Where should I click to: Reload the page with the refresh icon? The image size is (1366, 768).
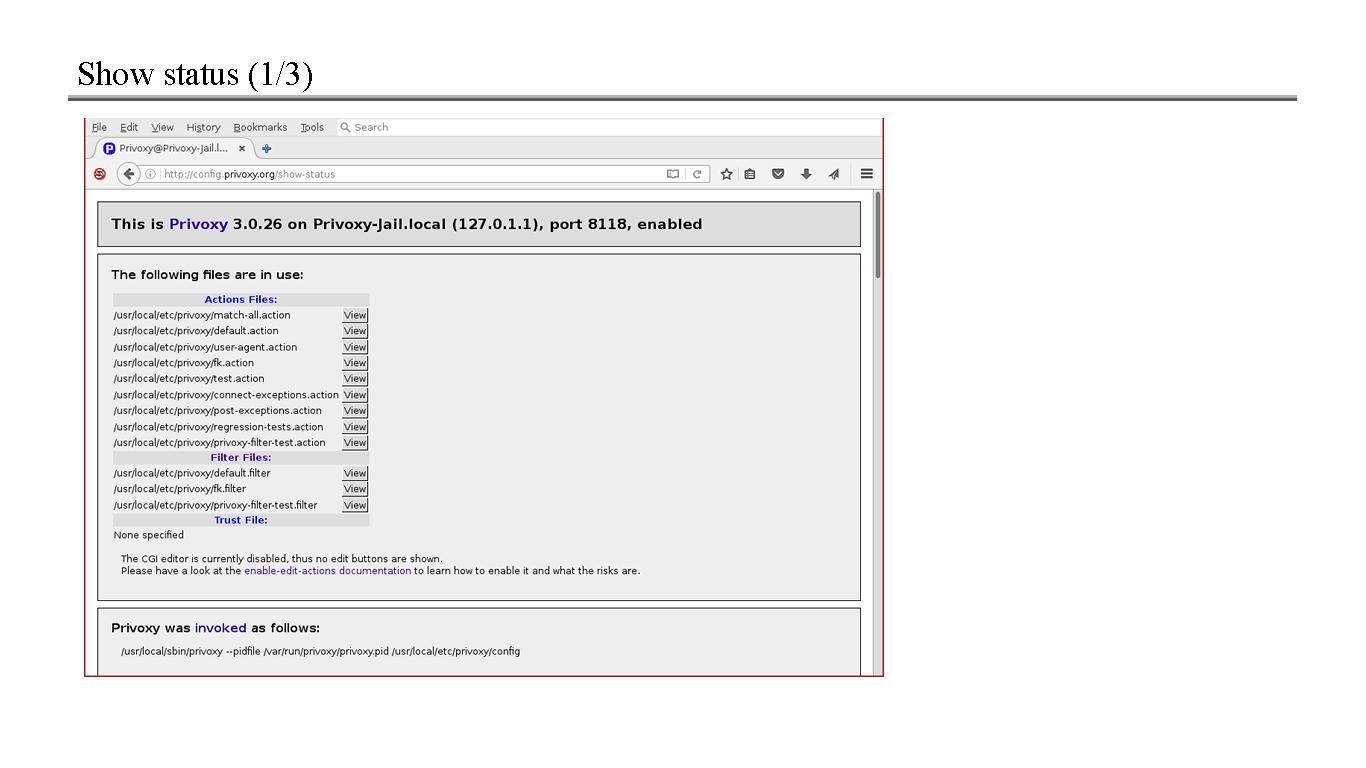[697, 174]
